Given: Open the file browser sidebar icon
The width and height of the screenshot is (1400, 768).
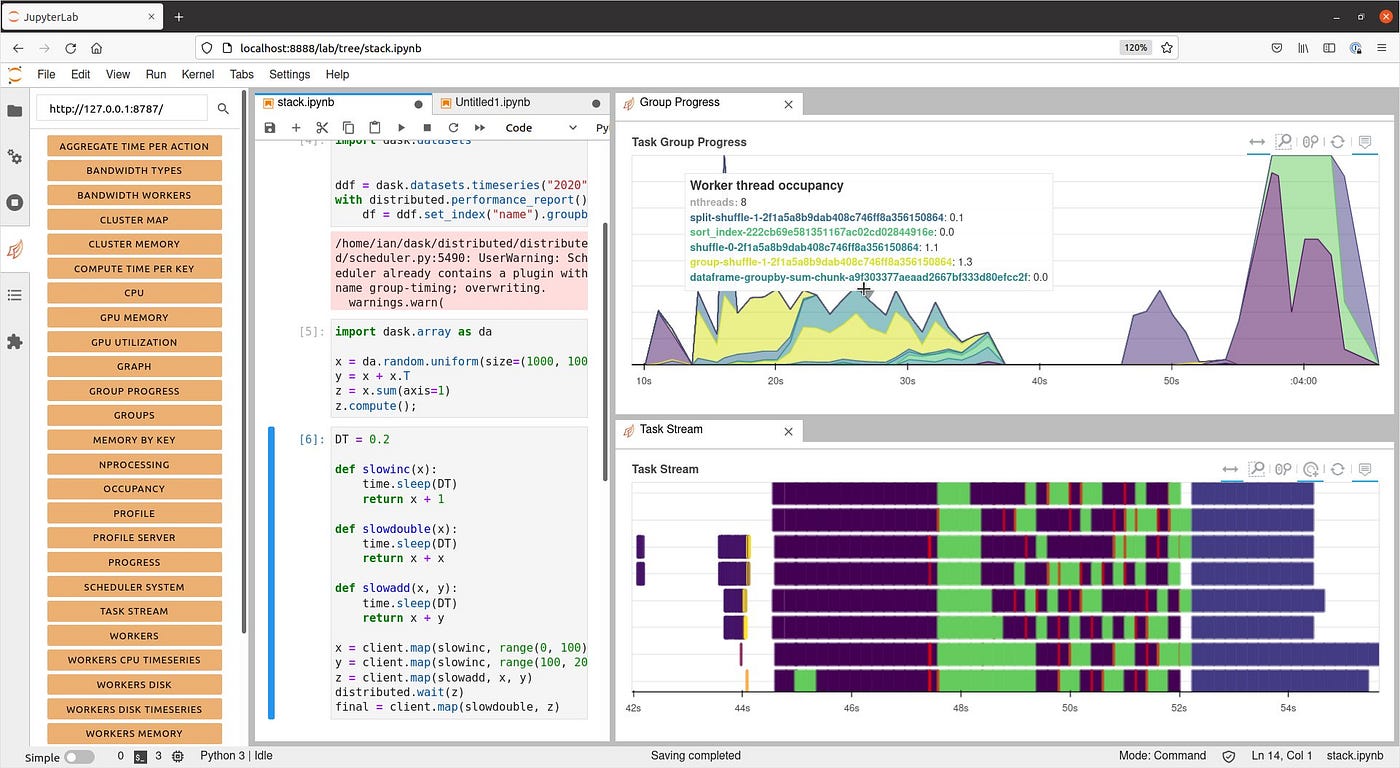Looking at the screenshot, I should click(14, 111).
